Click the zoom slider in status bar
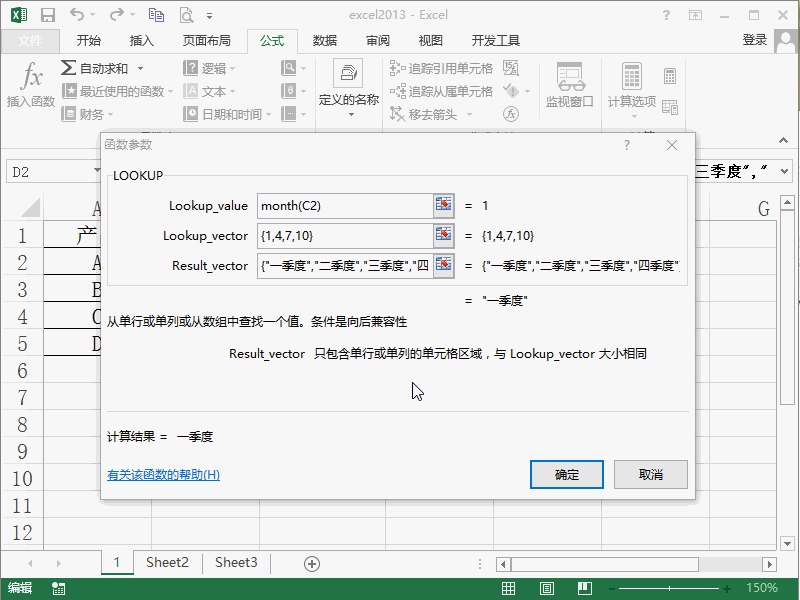This screenshot has width=800, height=600. click(669, 588)
